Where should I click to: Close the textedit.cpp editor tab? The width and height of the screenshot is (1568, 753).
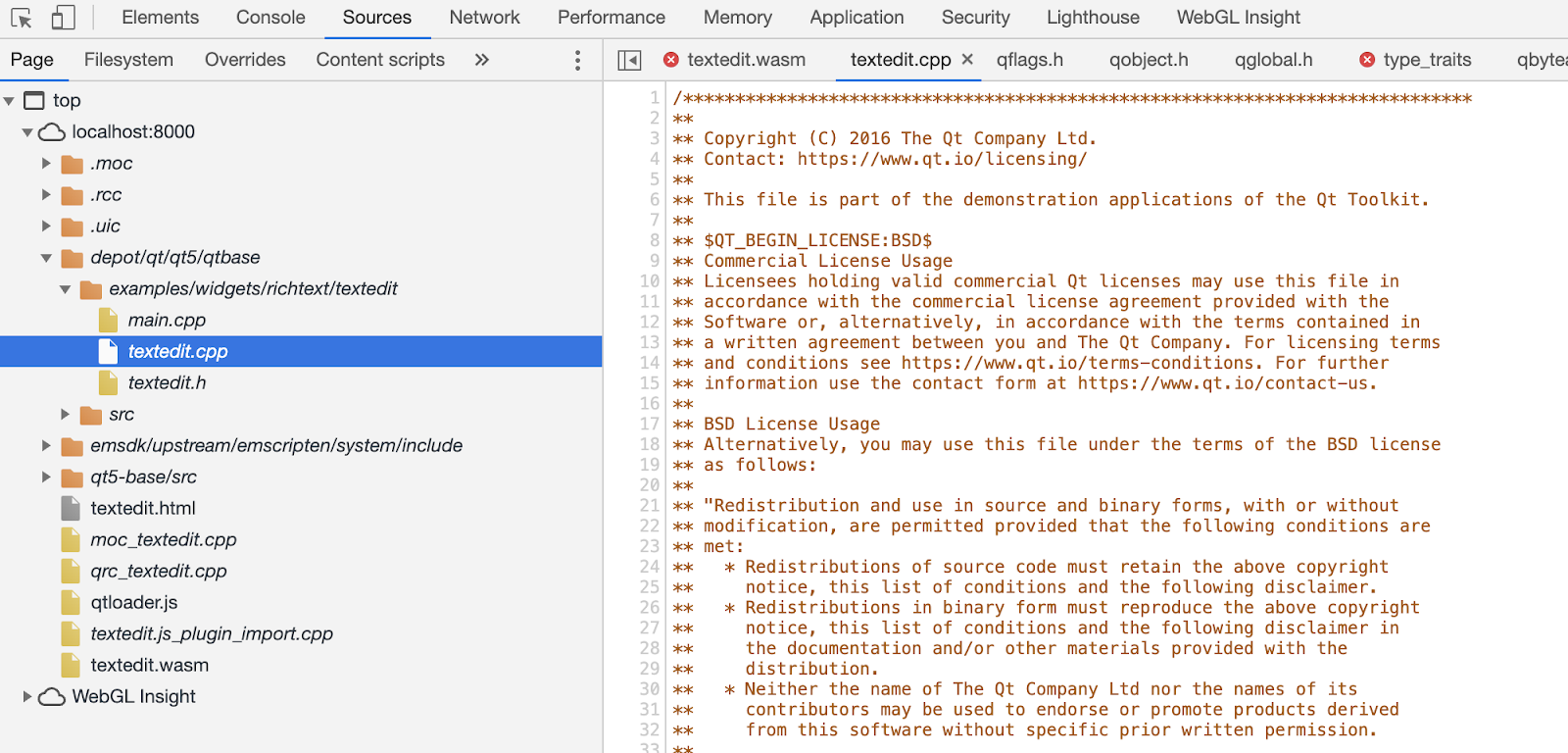pos(967,59)
